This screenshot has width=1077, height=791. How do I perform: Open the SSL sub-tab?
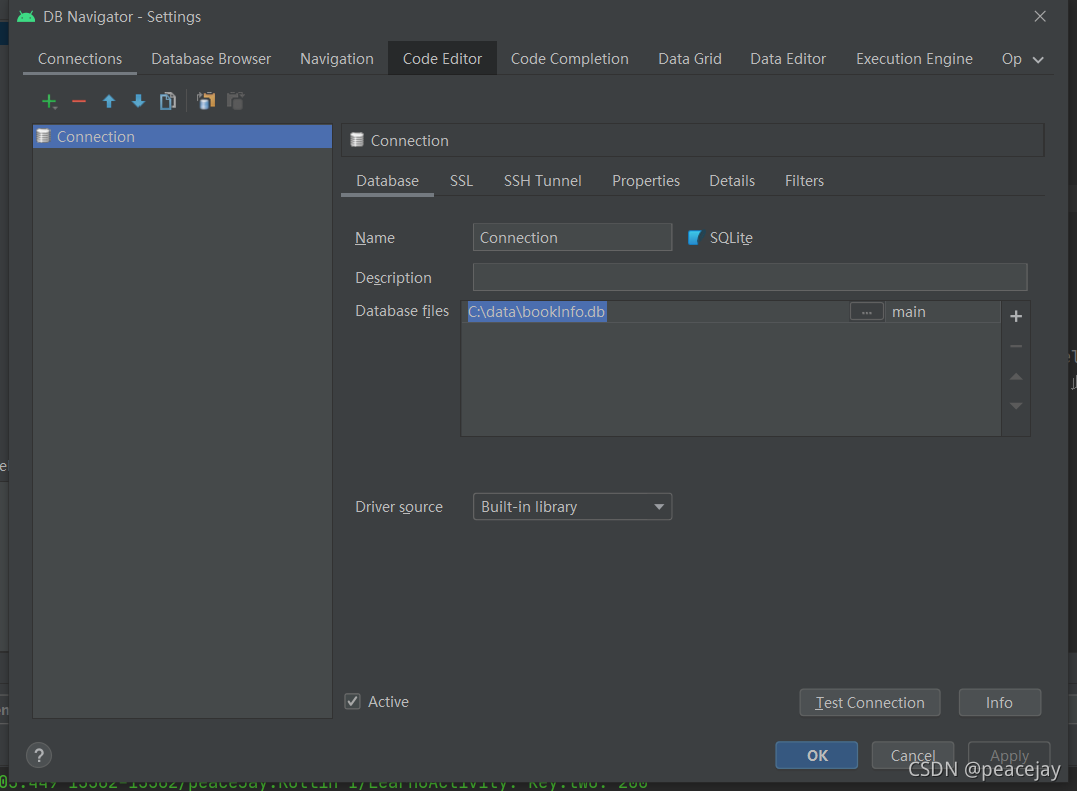461,181
